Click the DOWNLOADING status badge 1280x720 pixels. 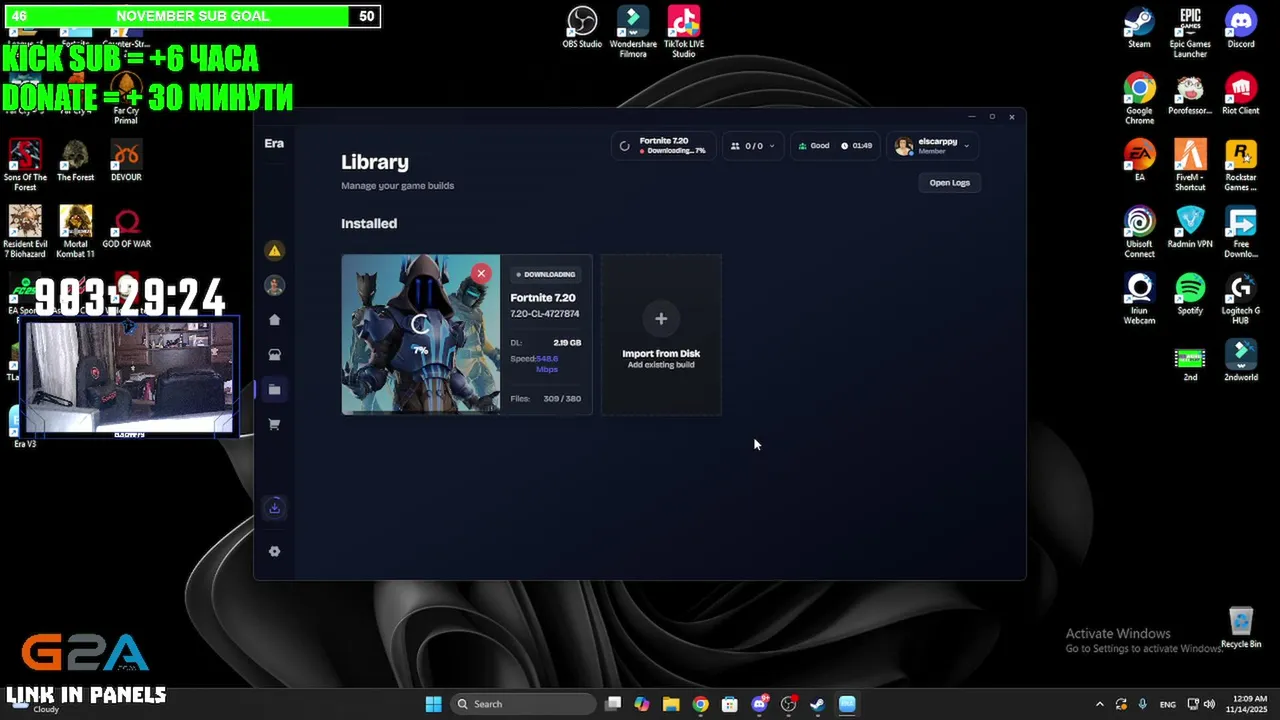pyautogui.click(x=546, y=275)
